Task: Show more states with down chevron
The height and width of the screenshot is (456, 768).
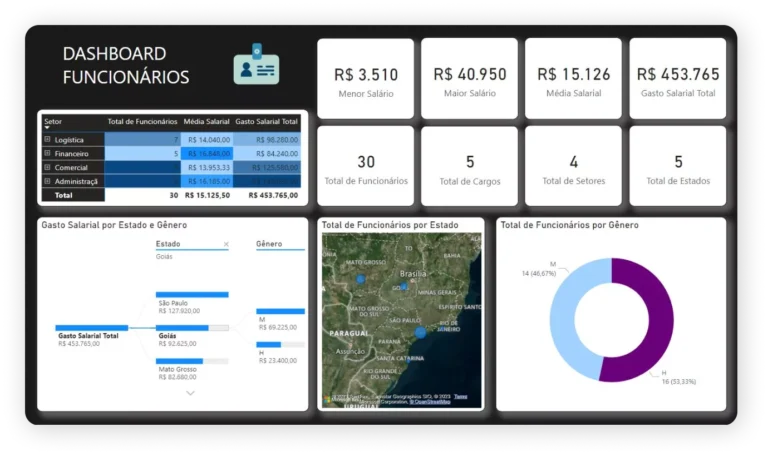Action: [191, 393]
